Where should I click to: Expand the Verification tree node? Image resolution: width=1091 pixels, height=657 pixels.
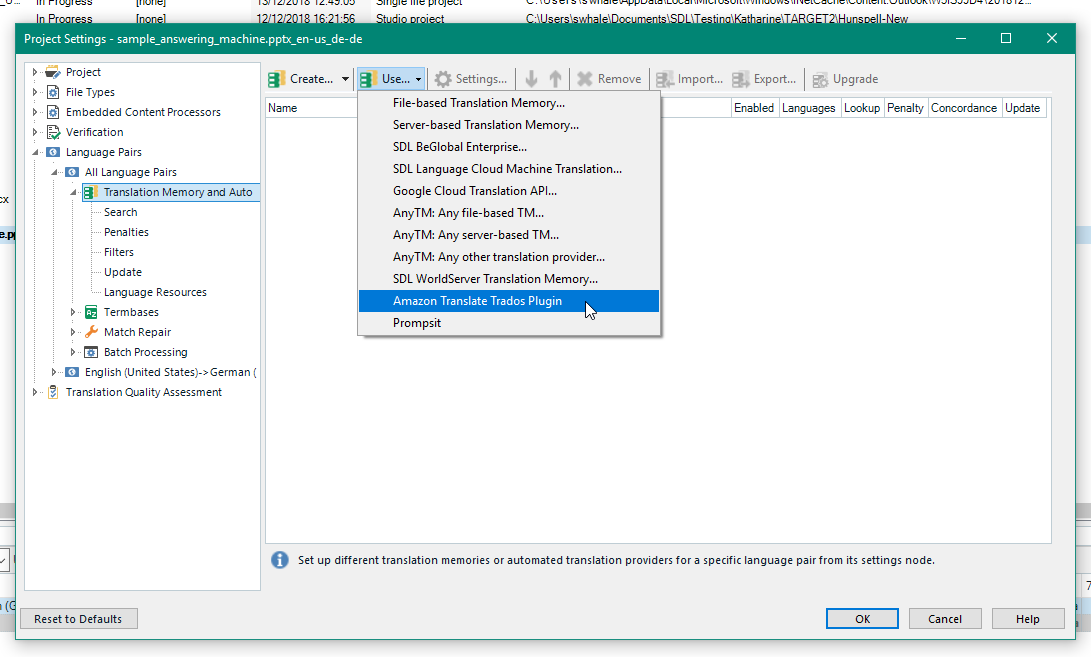pyautogui.click(x=35, y=132)
